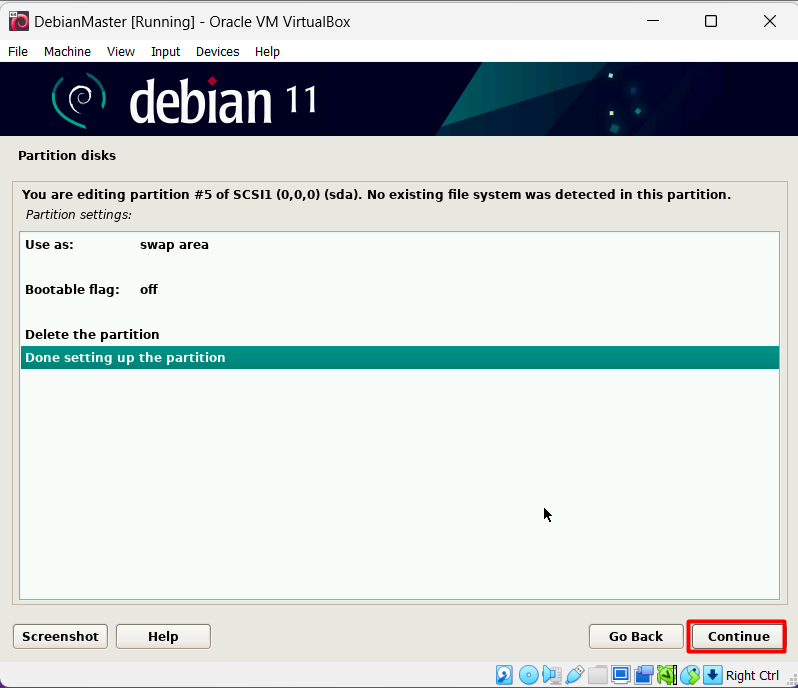This screenshot has height=688, width=798.
Task: Click the Go Back button
Action: (636, 636)
